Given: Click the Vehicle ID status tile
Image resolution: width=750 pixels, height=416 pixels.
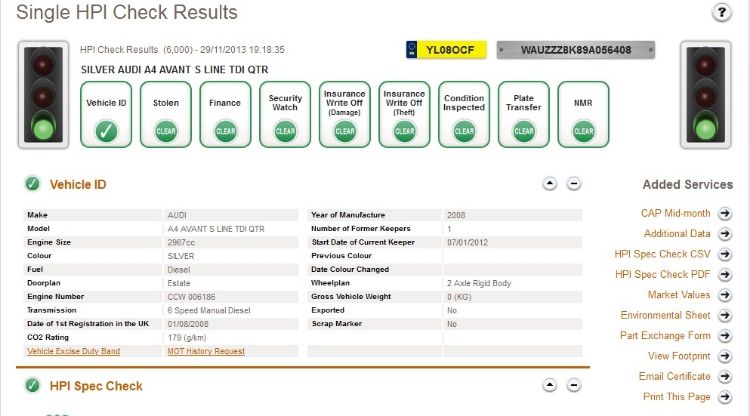Looking at the screenshot, I should pos(106,114).
